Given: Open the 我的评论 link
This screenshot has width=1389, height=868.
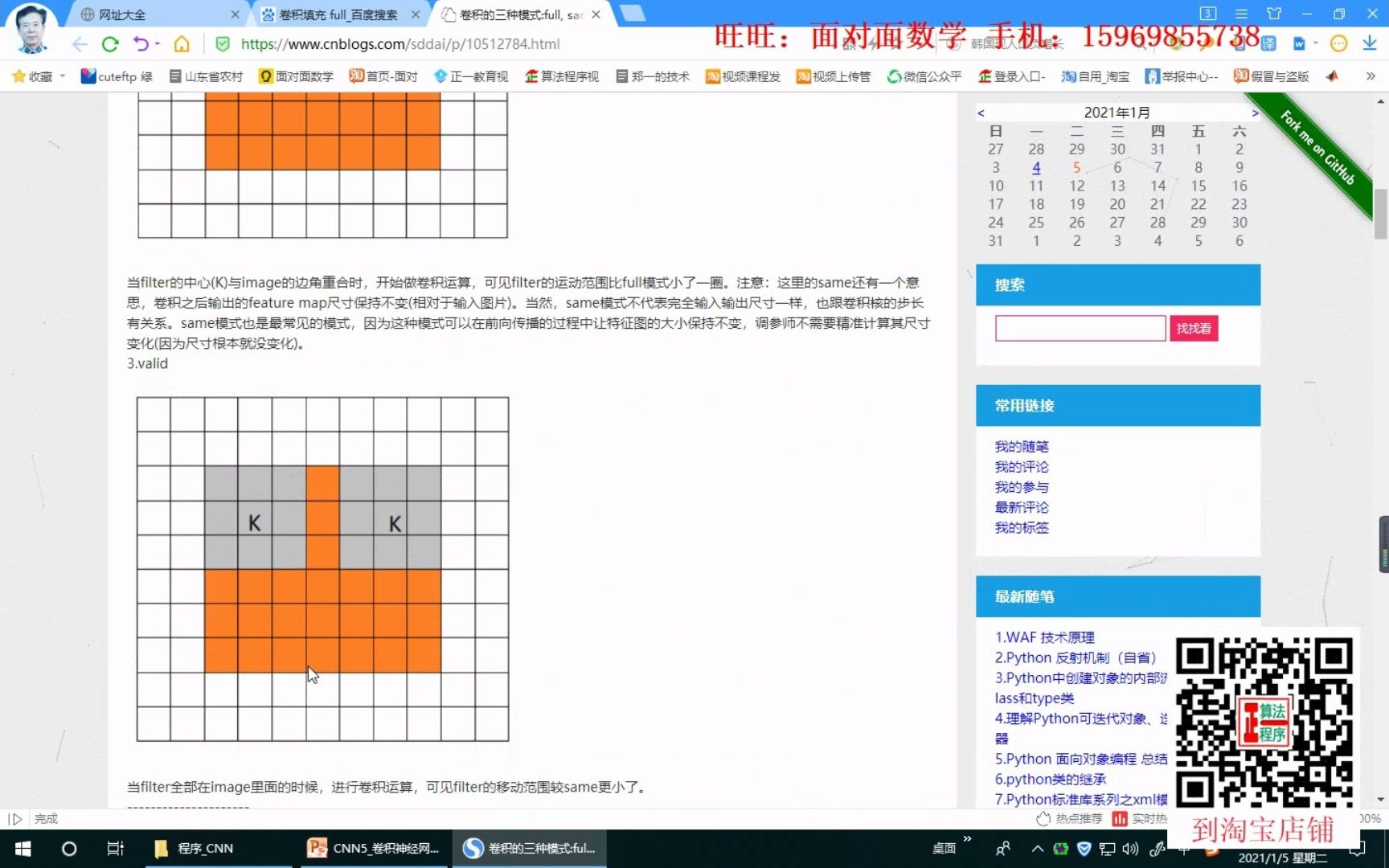Looking at the screenshot, I should pos(1022,466).
